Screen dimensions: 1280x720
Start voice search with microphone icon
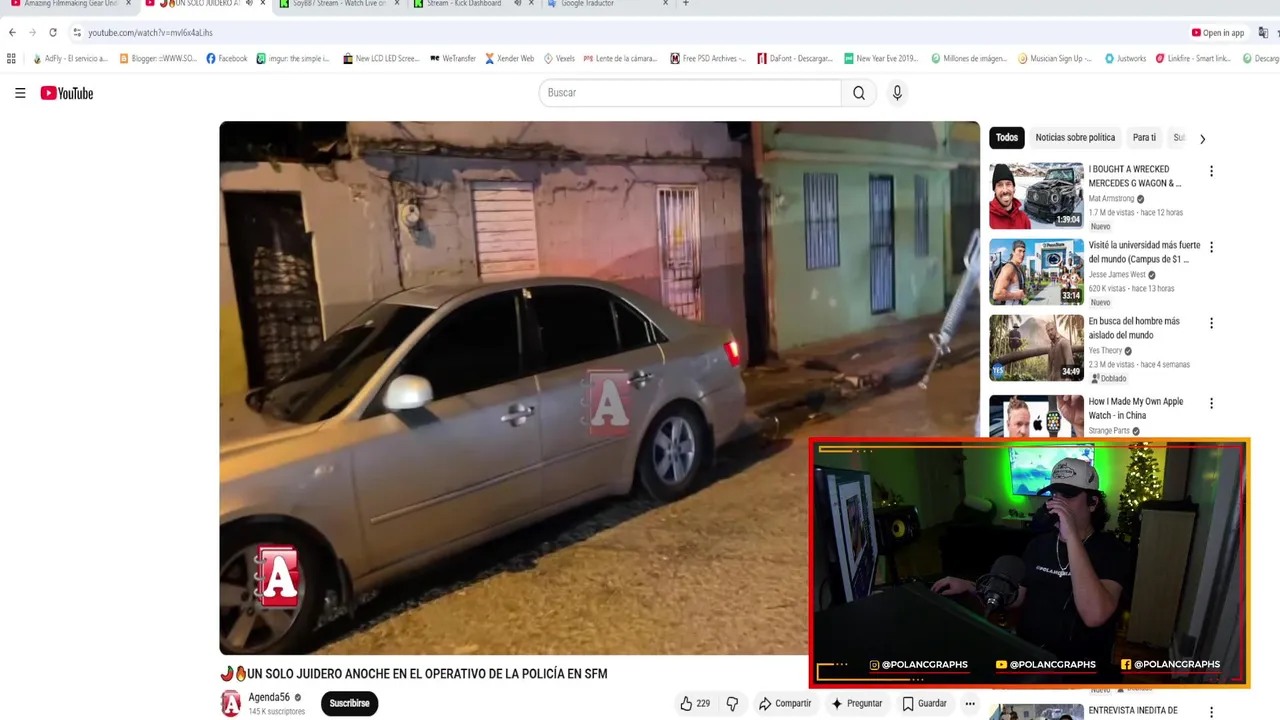click(x=897, y=93)
